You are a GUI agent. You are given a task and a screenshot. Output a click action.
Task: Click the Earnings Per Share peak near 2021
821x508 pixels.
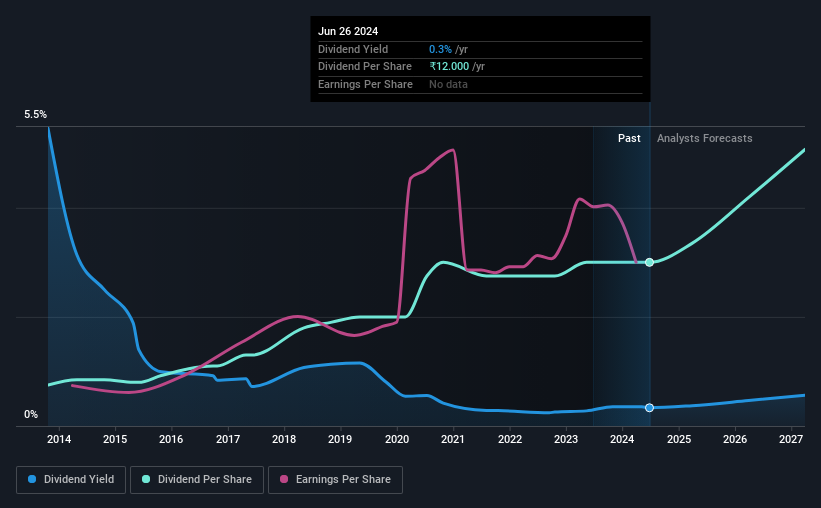[x=451, y=150]
